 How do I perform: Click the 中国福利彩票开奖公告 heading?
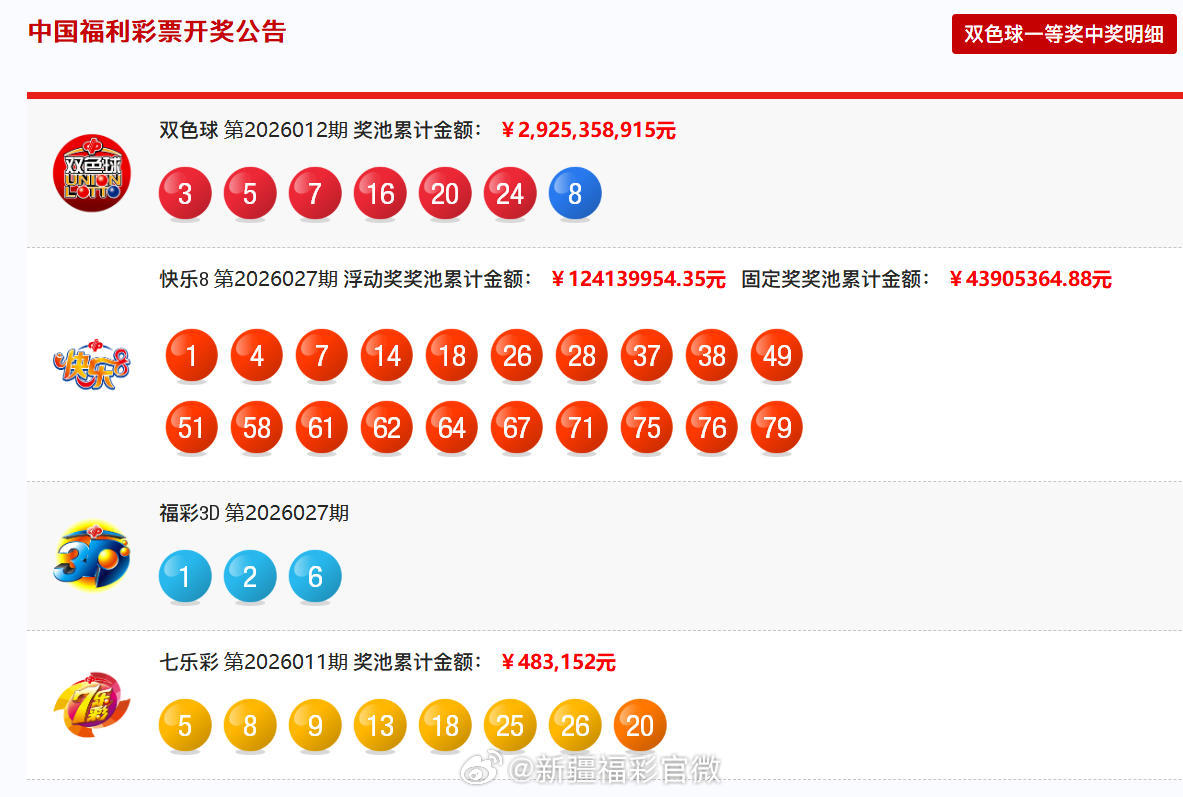pos(155,32)
